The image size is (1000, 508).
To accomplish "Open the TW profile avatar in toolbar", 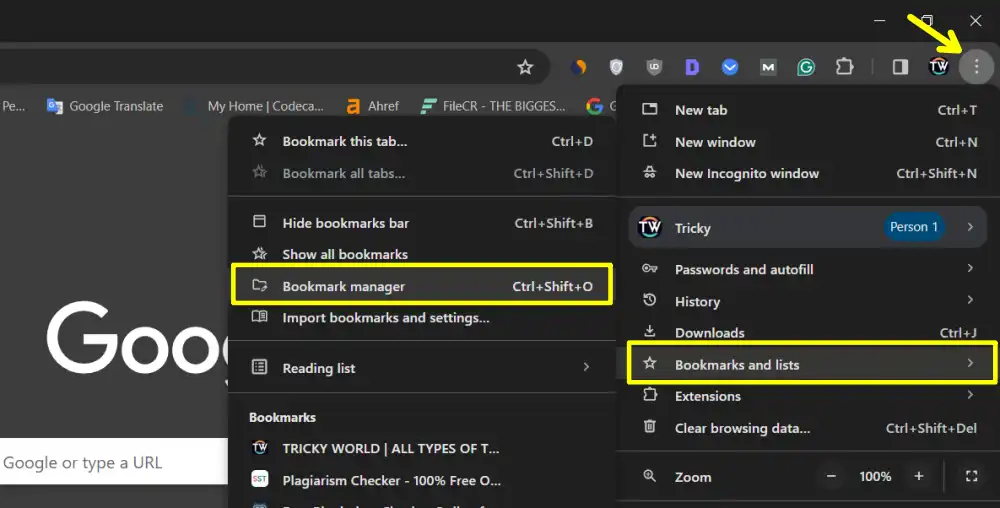I will click(938, 66).
